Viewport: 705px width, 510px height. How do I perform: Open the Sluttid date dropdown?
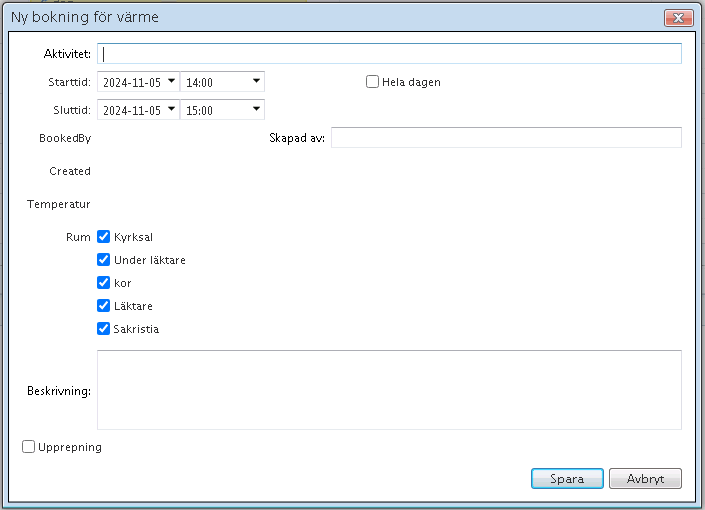pos(171,110)
